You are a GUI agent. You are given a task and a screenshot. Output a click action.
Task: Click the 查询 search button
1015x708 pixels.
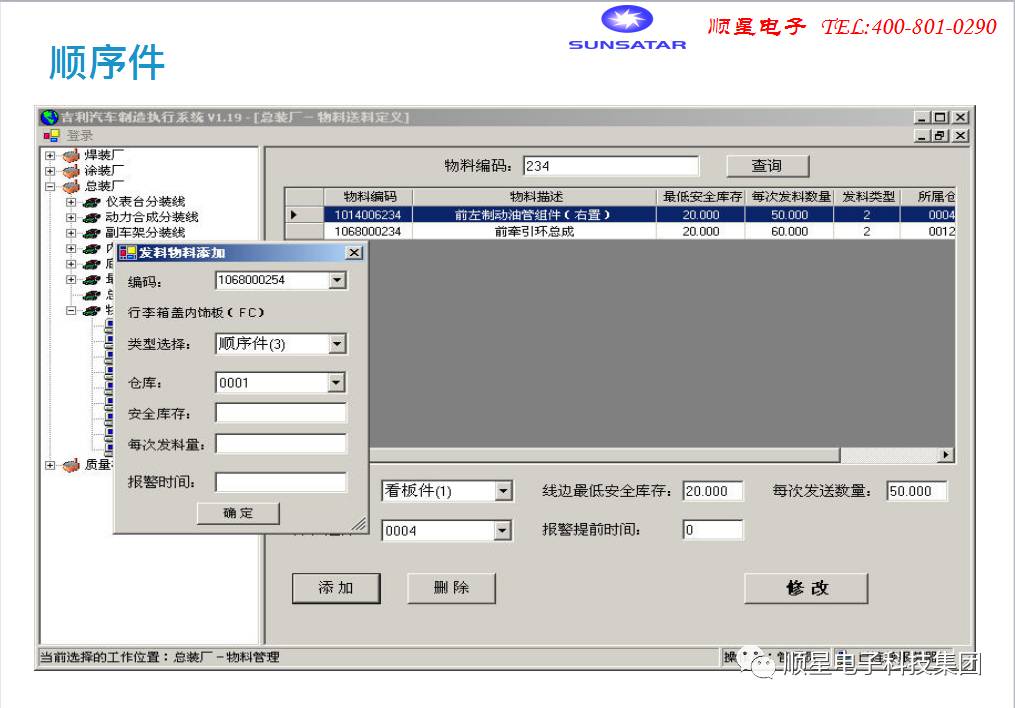point(766,166)
